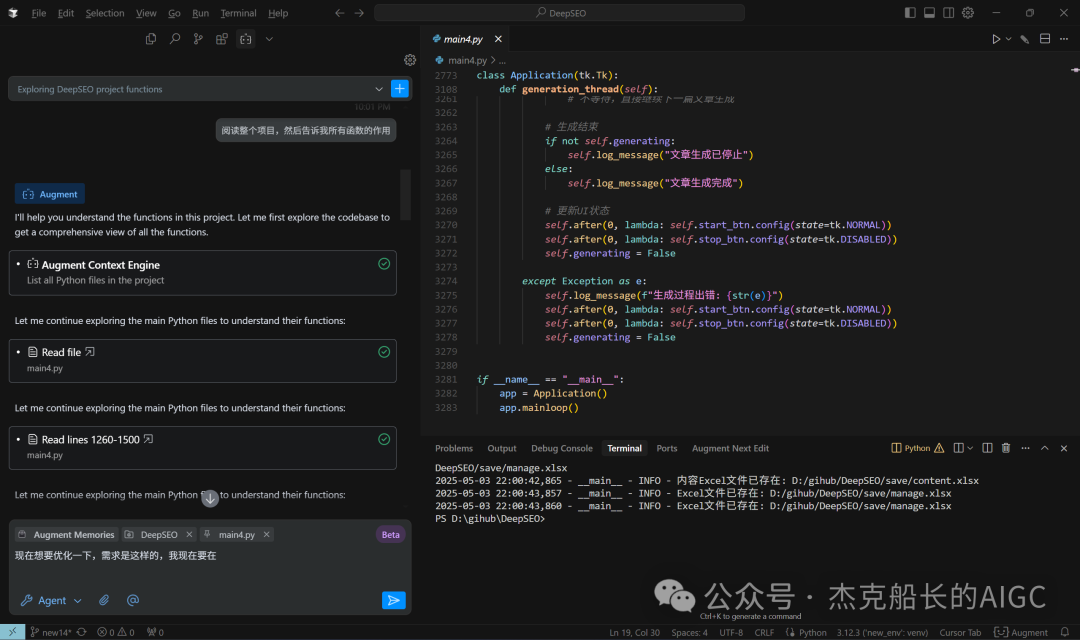
Task: Expand the Read file main4.py card
Action: tap(202, 360)
